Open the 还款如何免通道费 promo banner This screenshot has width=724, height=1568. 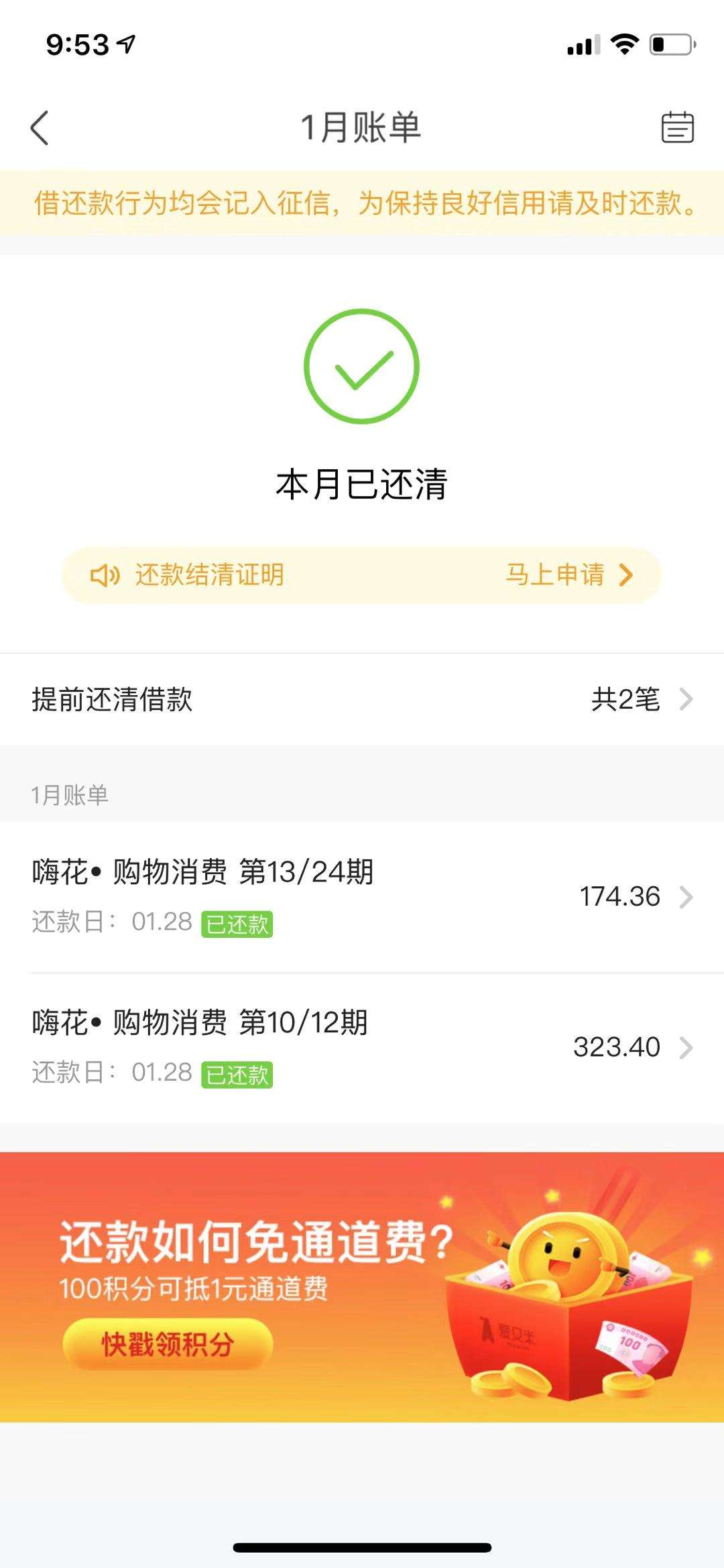coord(362,1287)
